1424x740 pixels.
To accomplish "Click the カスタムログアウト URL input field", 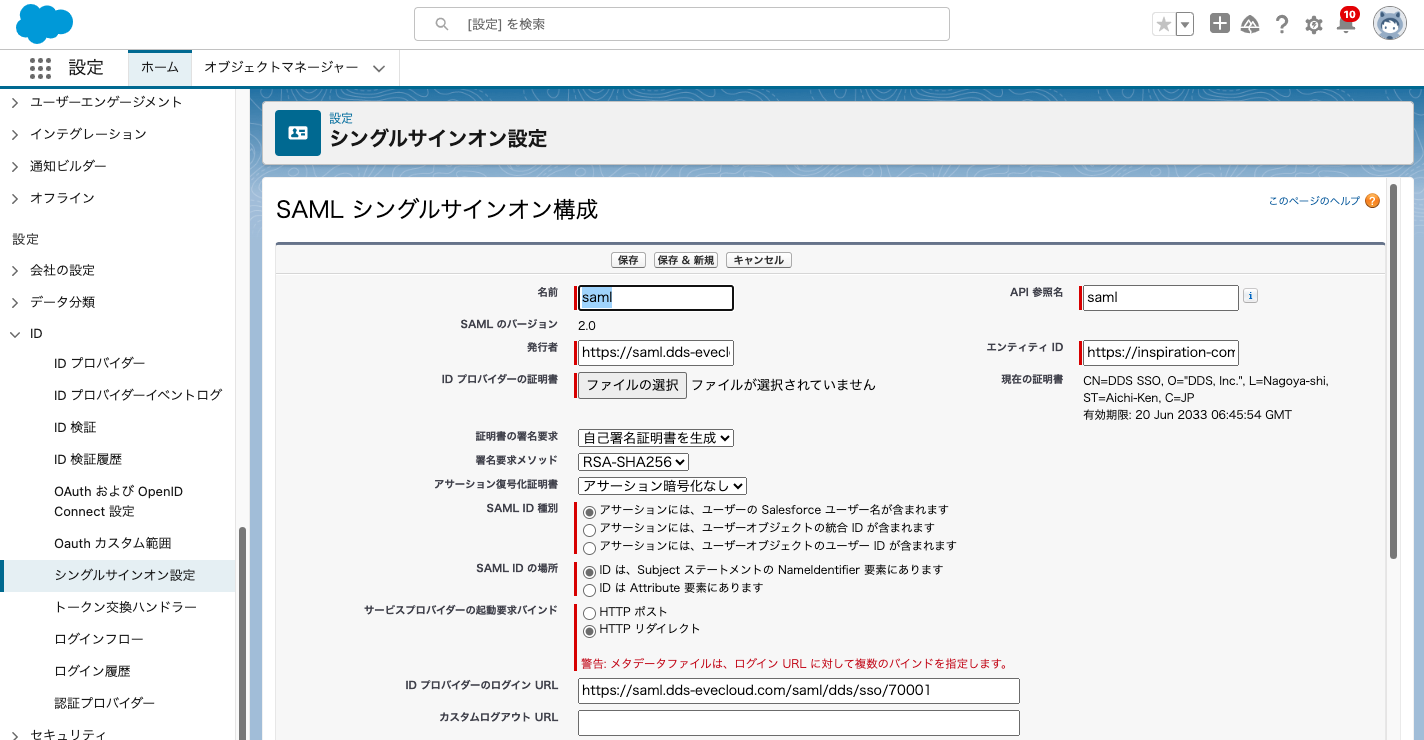I will coord(798,722).
